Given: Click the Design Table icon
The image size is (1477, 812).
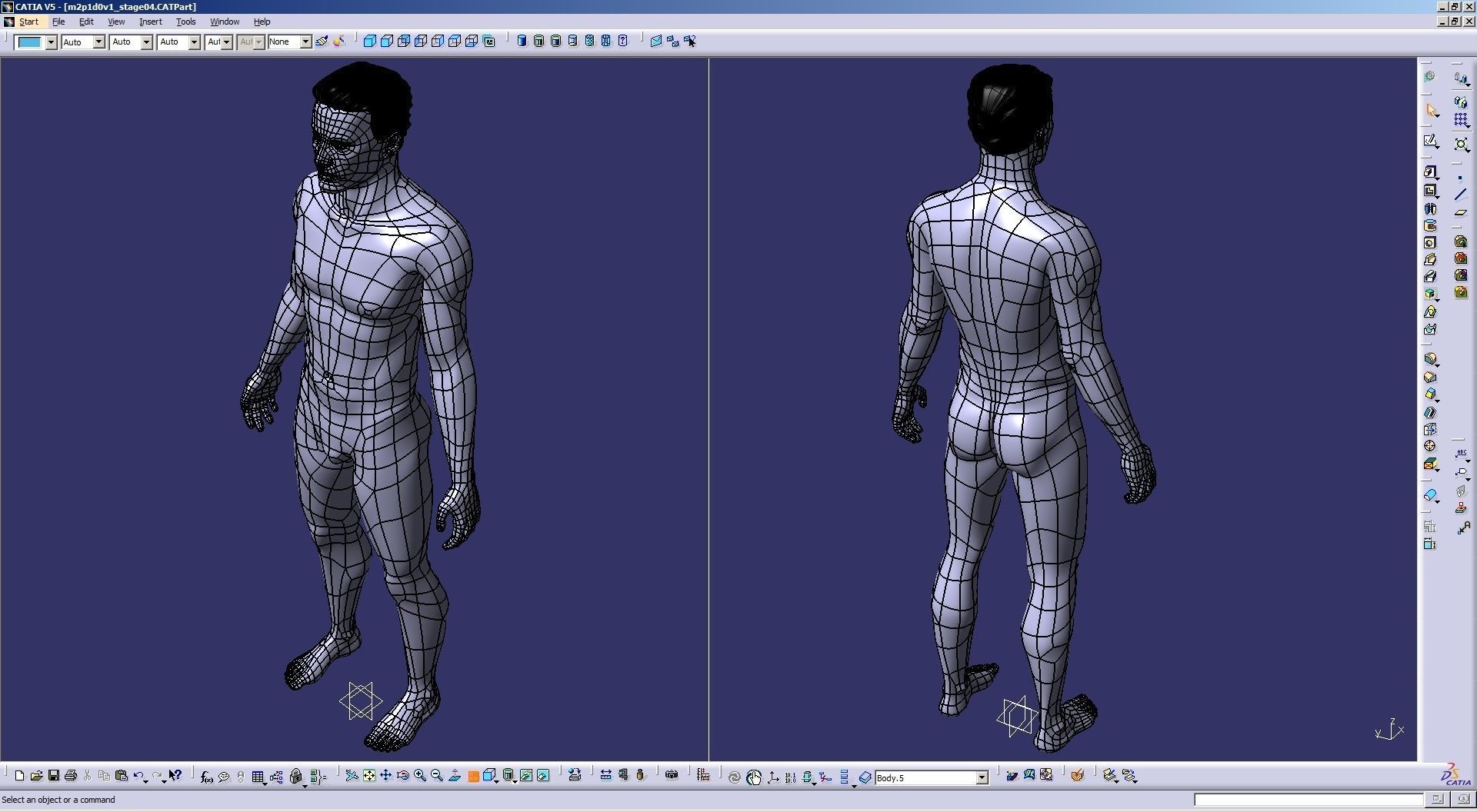Looking at the screenshot, I should click(x=258, y=777).
